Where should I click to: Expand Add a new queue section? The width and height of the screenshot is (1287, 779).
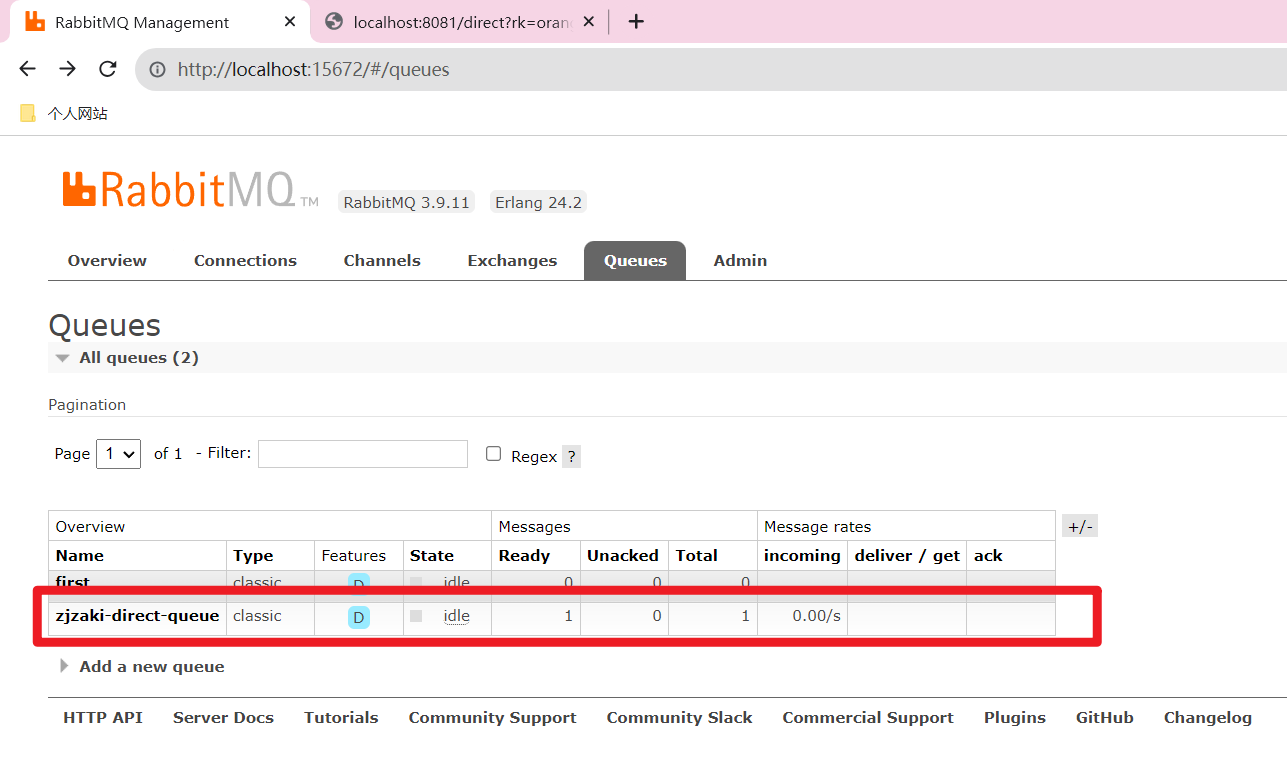[142, 667]
